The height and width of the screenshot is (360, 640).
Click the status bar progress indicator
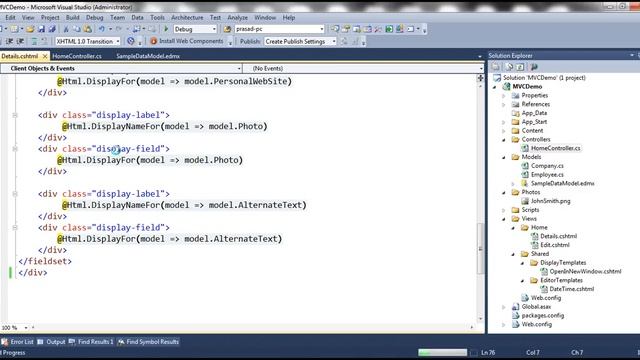[x=442, y=352]
